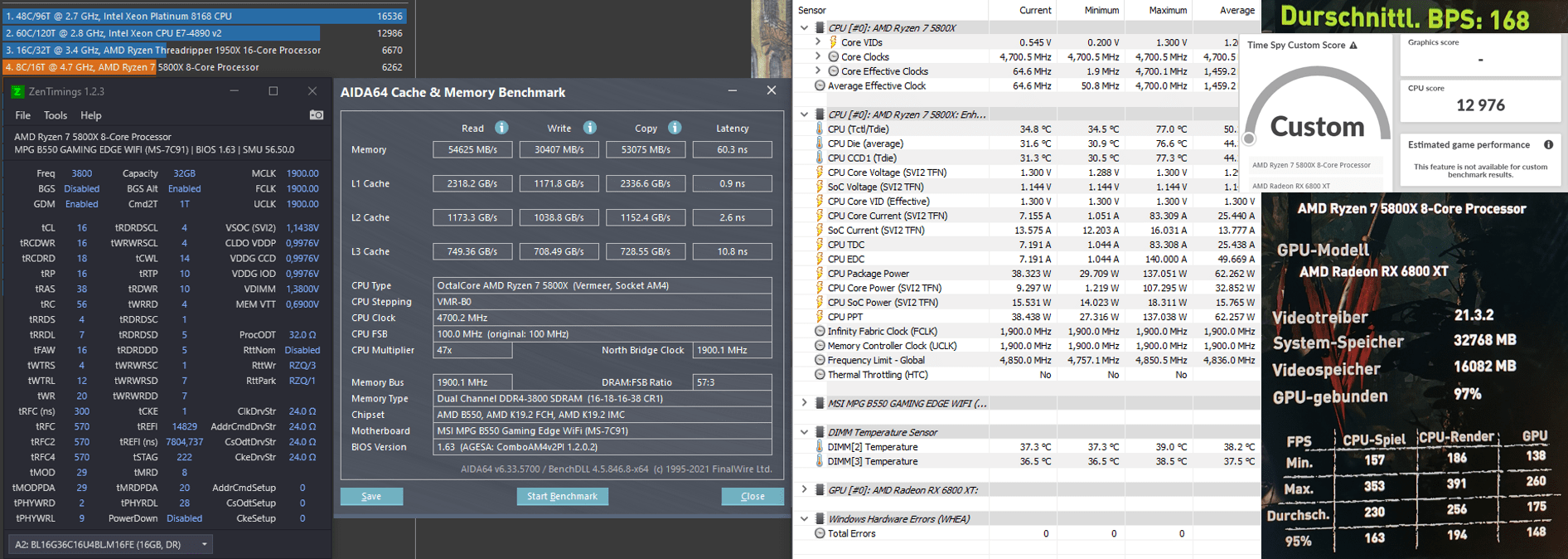Click the ZenTimings camera screenshot icon
Image resolution: width=1568 pixels, height=559 pixels.
coord(317,115)
